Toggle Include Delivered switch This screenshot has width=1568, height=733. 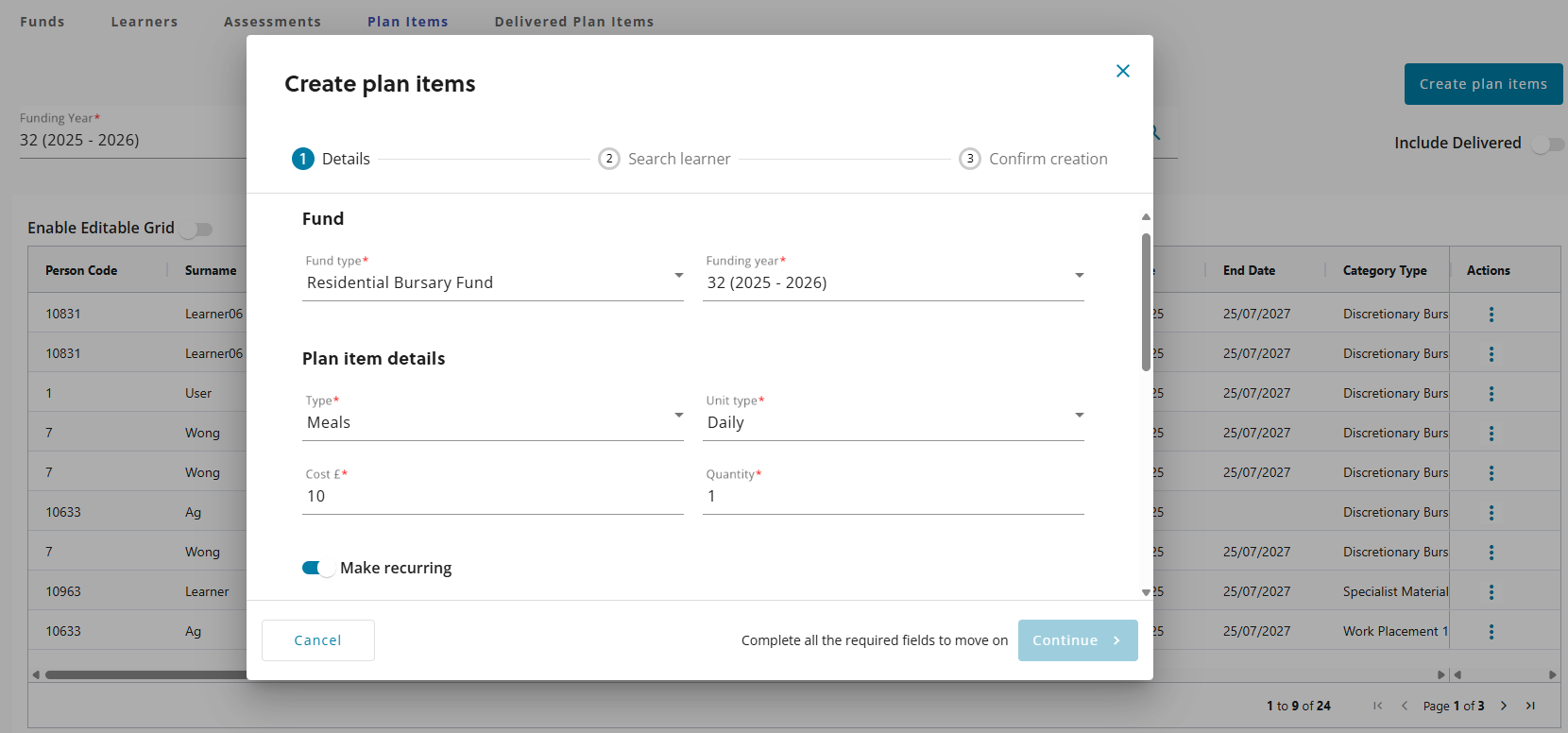tap(1547, 144)
